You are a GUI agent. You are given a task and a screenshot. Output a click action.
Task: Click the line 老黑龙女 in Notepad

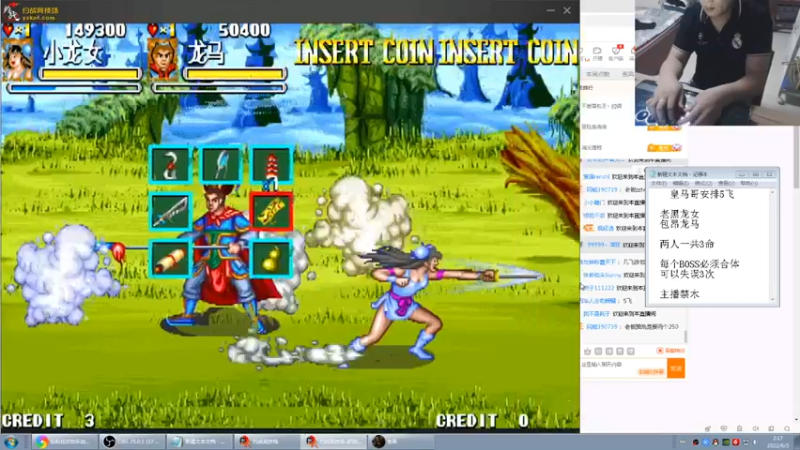point(679,214)
